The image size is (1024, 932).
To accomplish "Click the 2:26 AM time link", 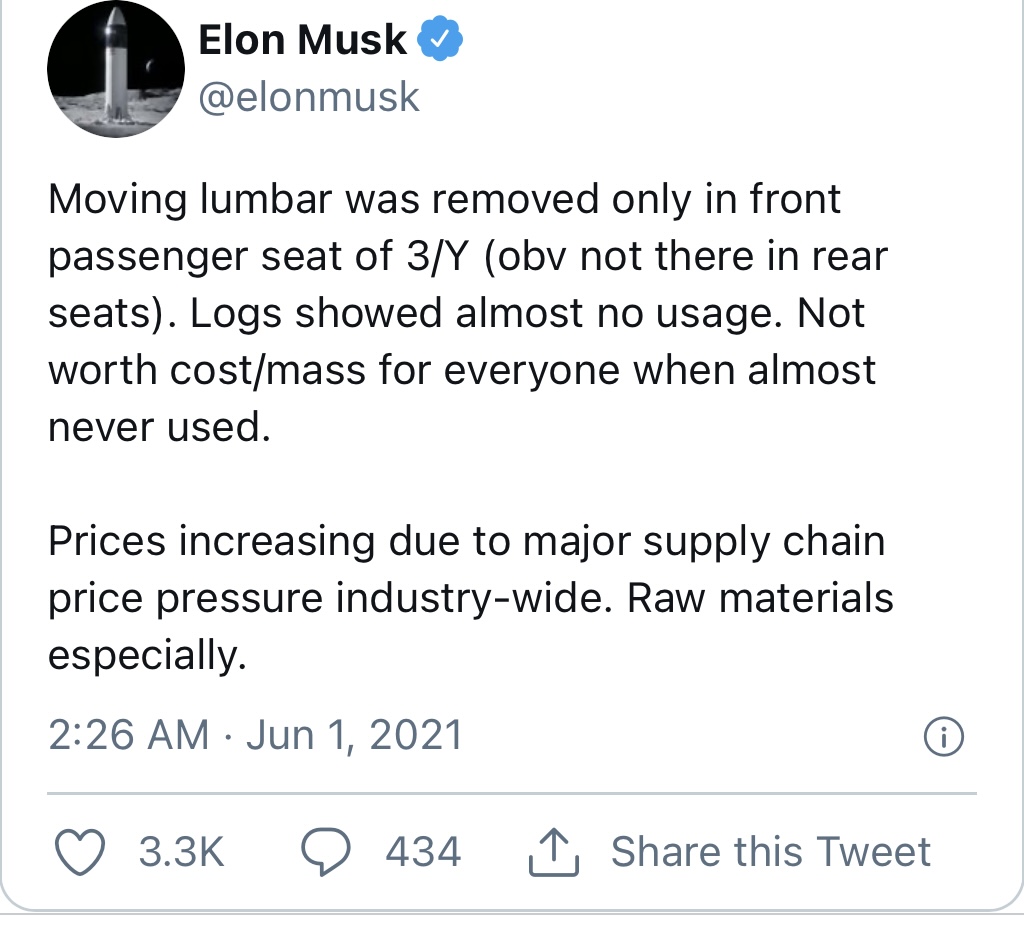I will 129,735.
